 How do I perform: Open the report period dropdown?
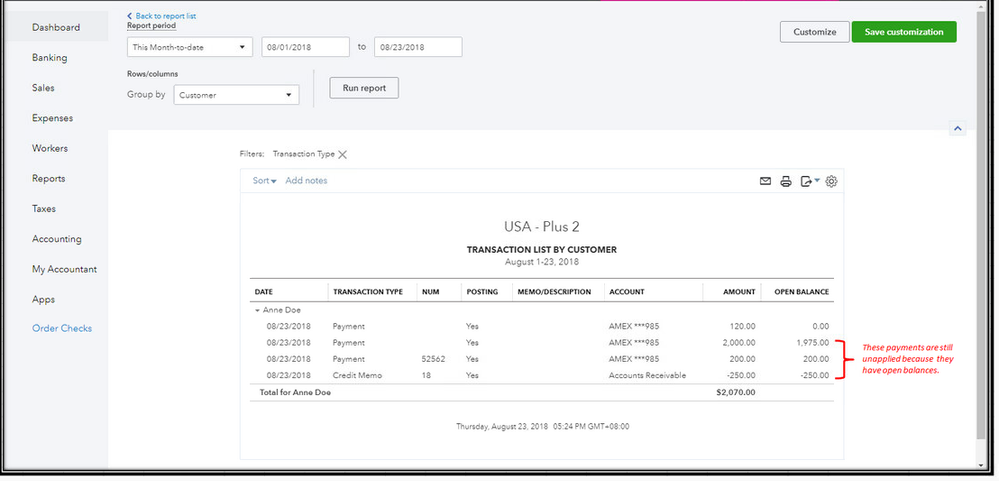pyautogui.click(x=190, y=47)
